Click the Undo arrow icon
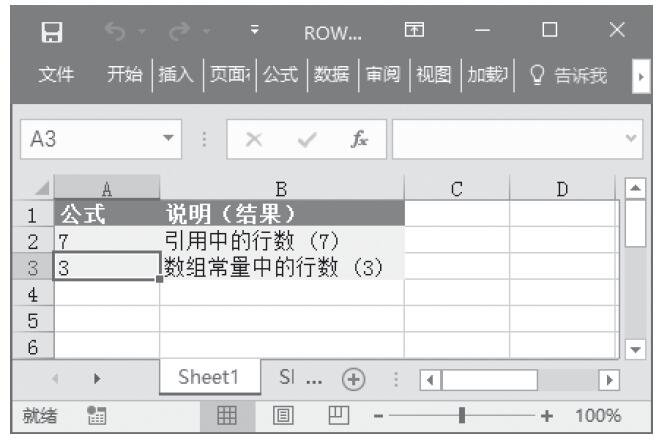This screenshot has width=661, height=442. click(115, 32)
